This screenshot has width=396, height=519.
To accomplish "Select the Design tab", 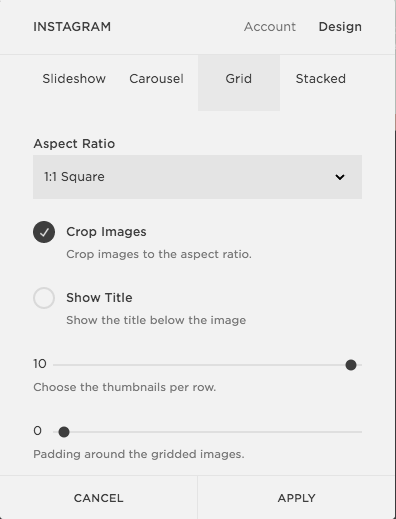I will click(x=340, y=27).
